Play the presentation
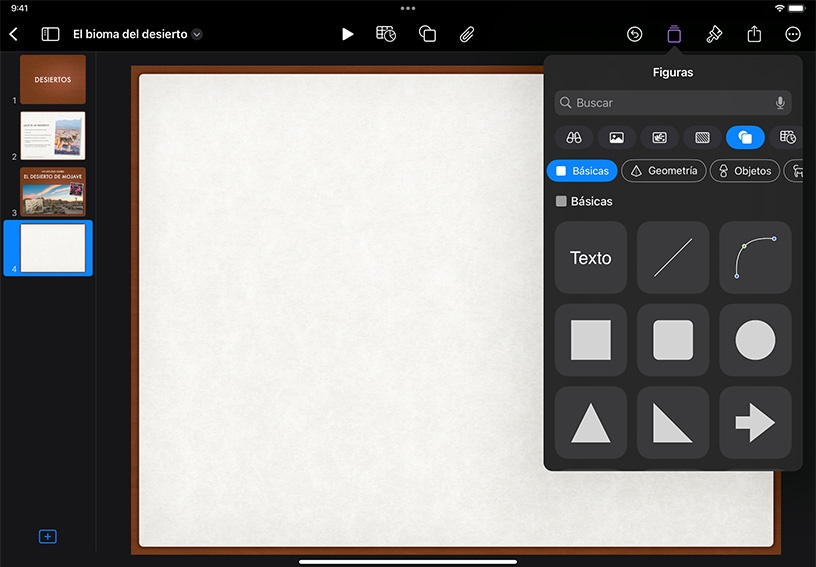This screenshot has height=567, width=816. (x=347, y=34)
